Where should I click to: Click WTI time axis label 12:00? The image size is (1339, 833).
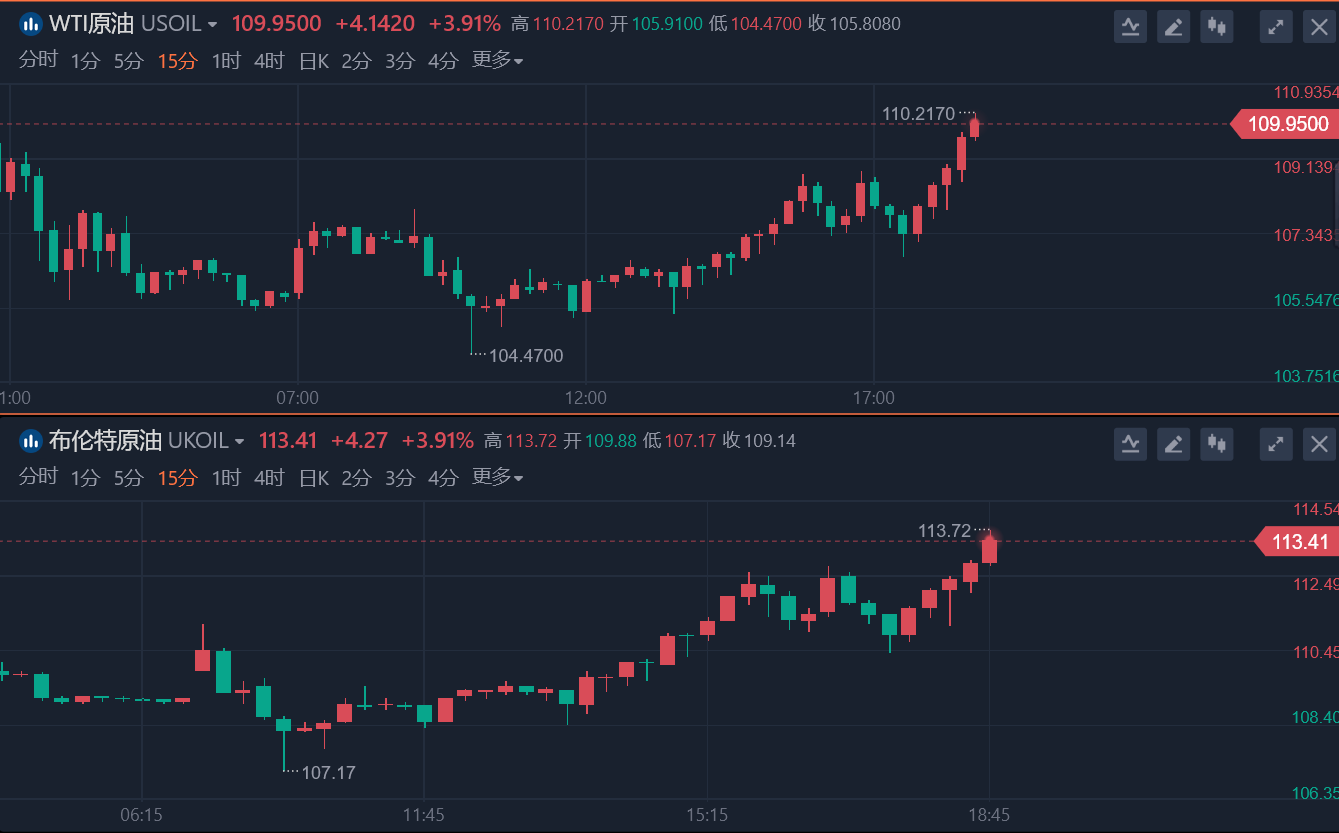click(585, 398)
